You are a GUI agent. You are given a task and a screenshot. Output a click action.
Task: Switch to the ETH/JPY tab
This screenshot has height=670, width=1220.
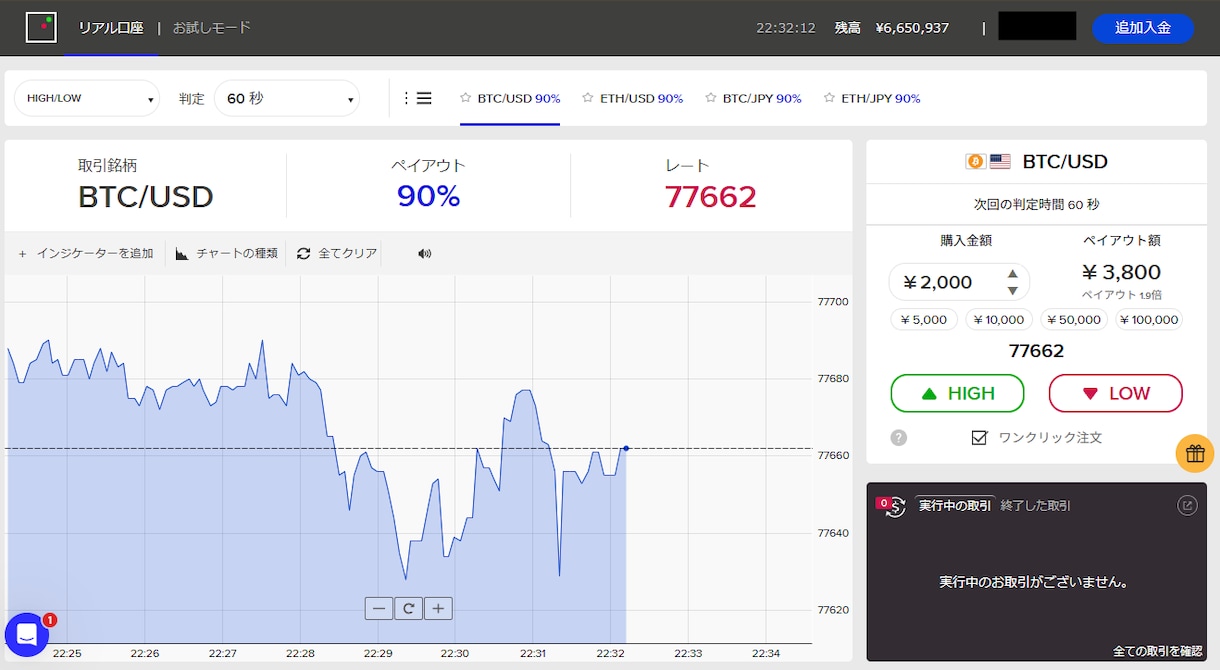click(x=872, y=98)
